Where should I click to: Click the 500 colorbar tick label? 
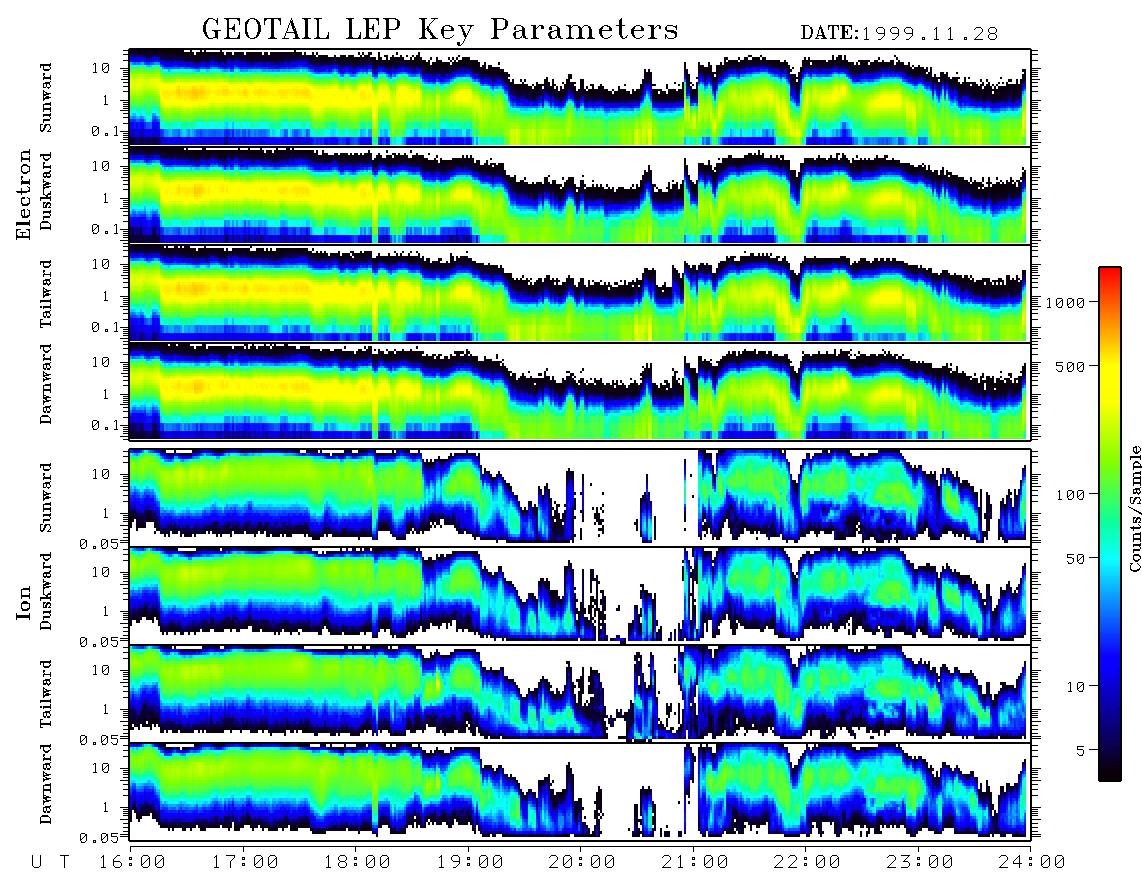coord(1071,366)
